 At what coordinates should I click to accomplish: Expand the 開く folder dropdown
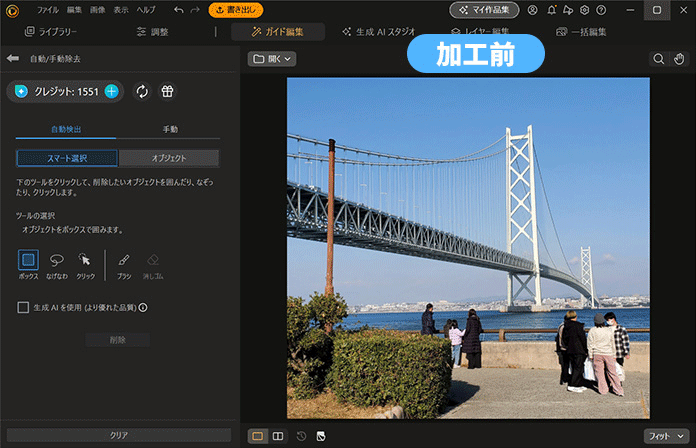(272, 59)
